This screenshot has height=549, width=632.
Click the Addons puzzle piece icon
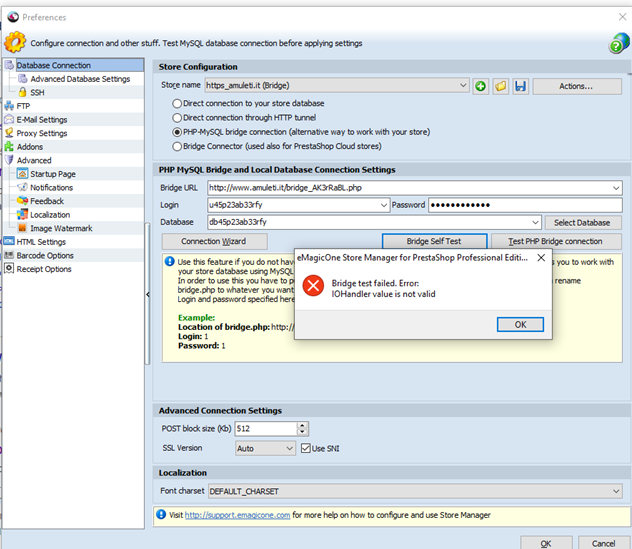coord(9,147)
